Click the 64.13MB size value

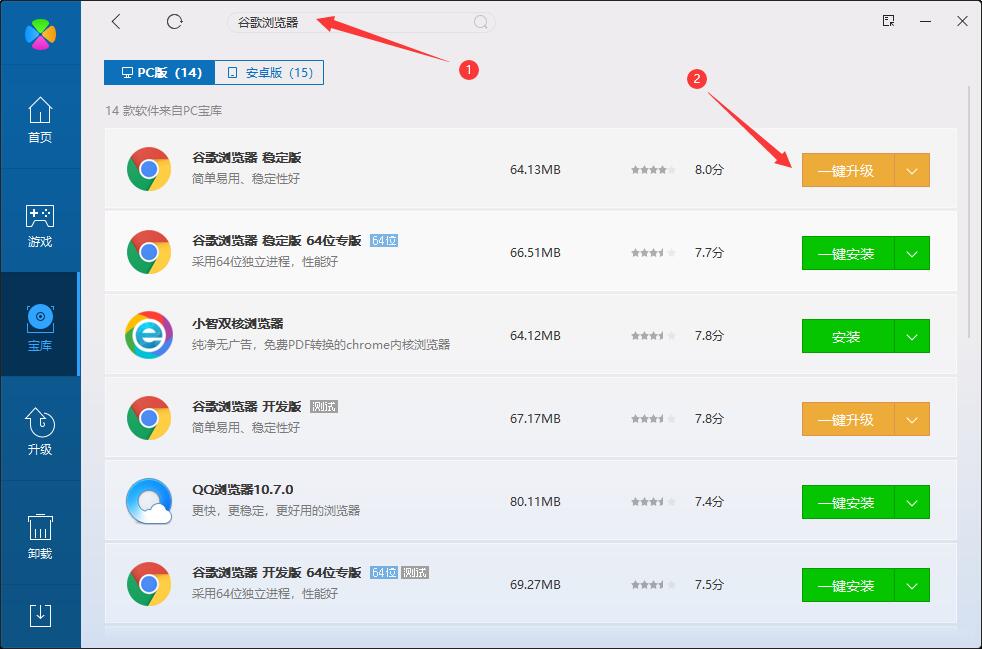(x=535, y=170)
